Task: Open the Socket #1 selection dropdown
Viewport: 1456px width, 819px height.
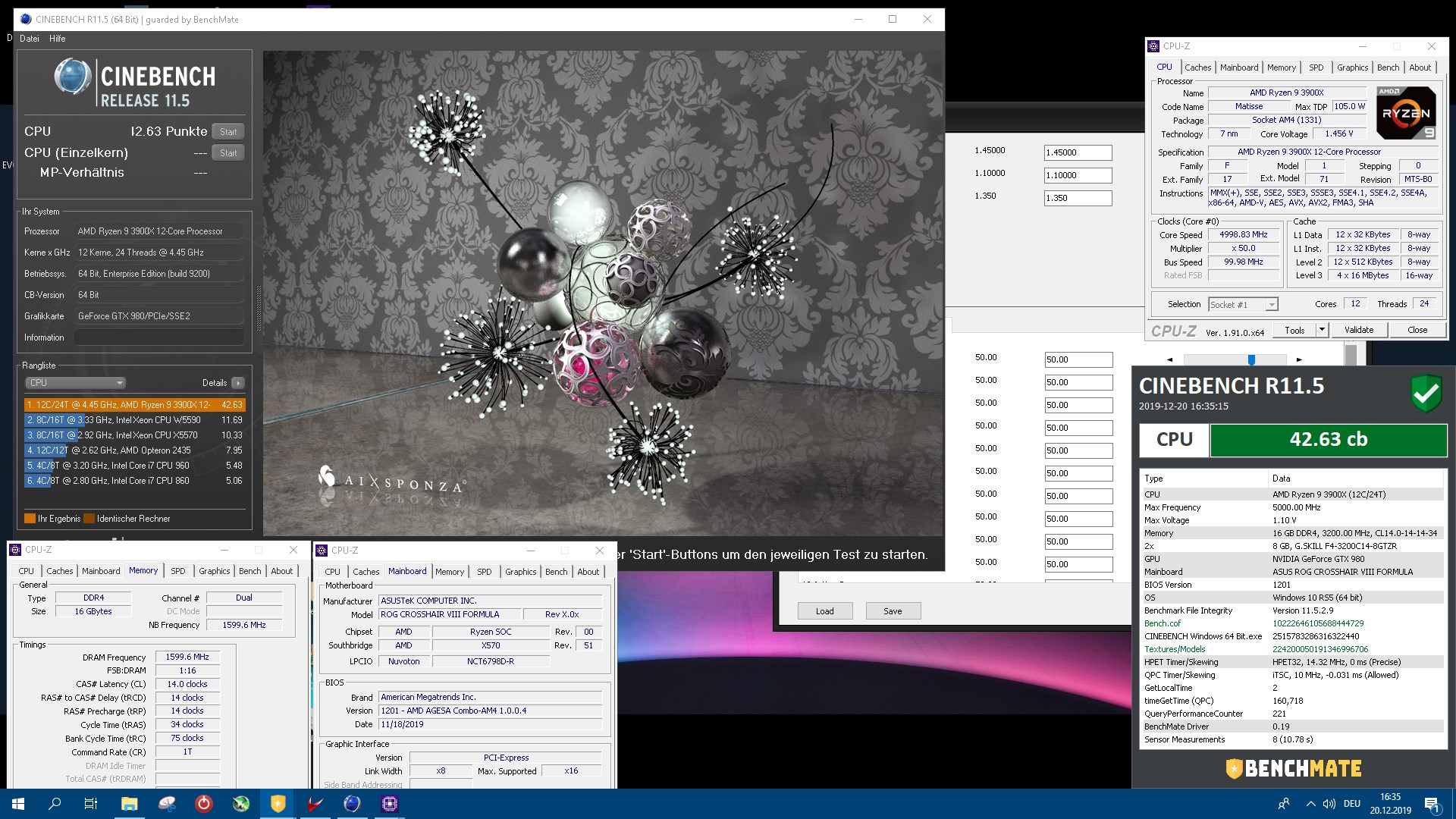Action: coord(1243,304)
